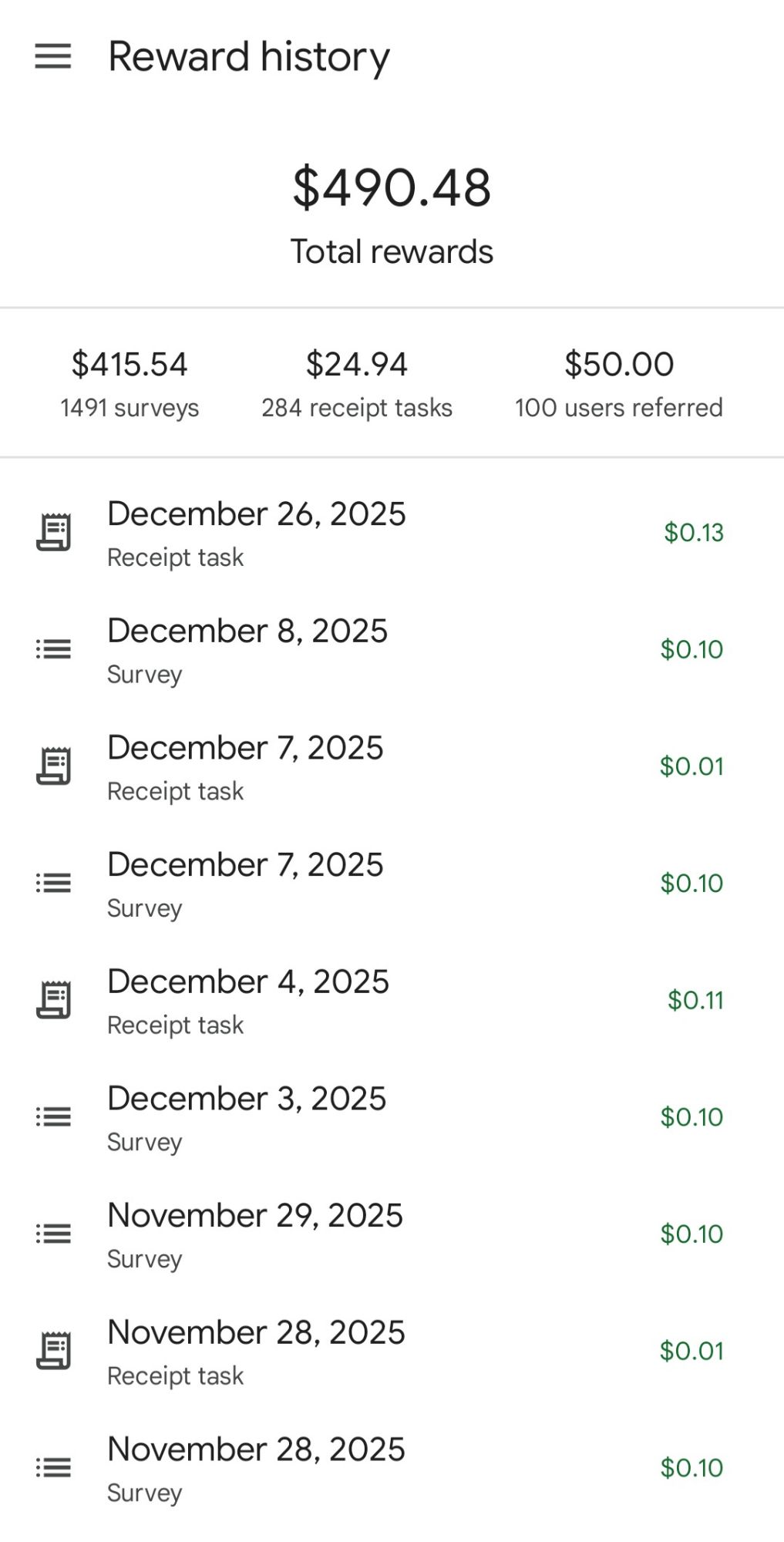Select the $50.00 users referred summary

click(x=618, y=383)
